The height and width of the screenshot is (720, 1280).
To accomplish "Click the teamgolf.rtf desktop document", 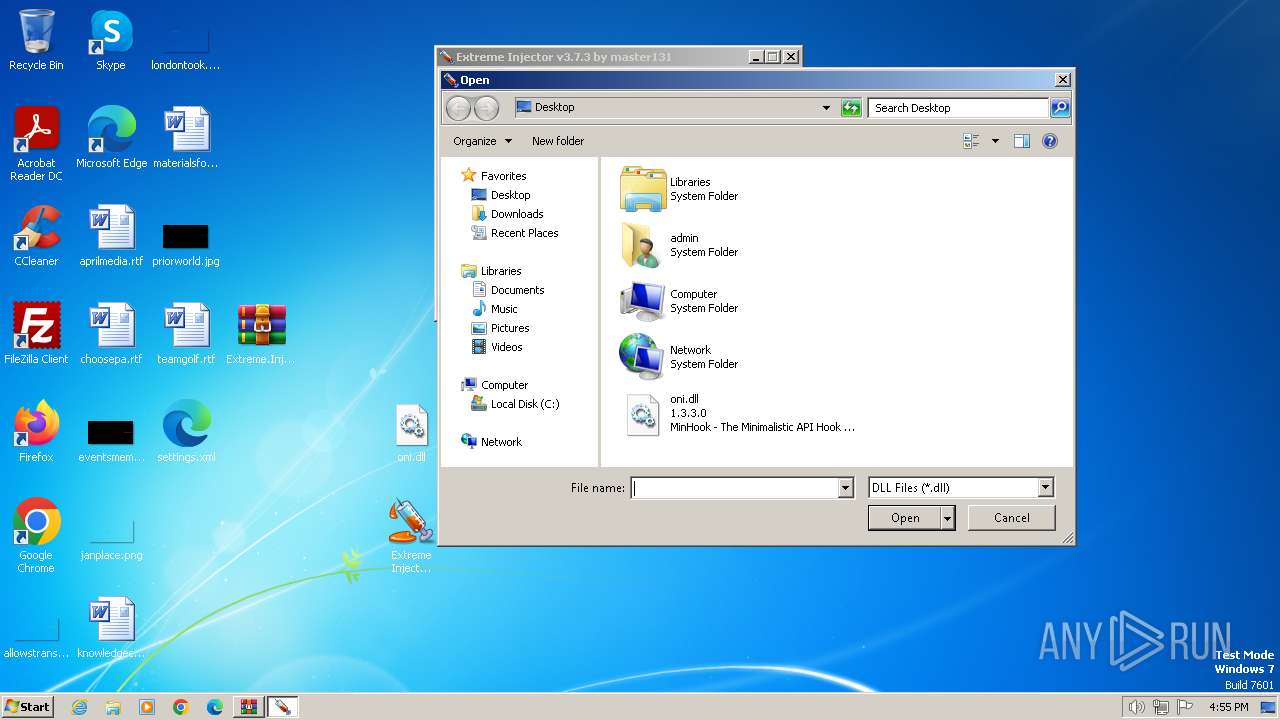I will [x=186, y=334].
